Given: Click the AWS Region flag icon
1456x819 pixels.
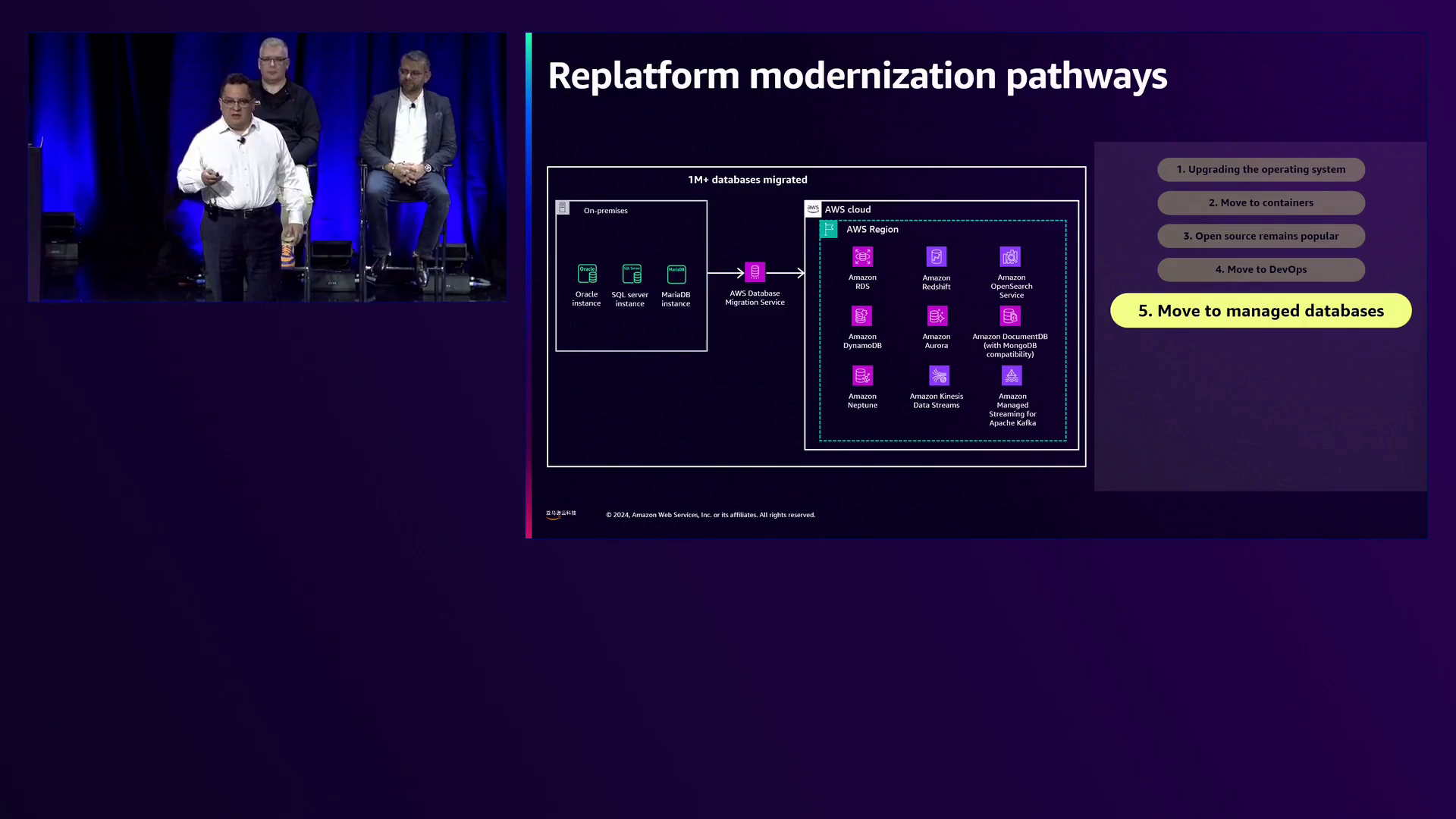Looking at the screenshot, I should click(x=829, y=229).
